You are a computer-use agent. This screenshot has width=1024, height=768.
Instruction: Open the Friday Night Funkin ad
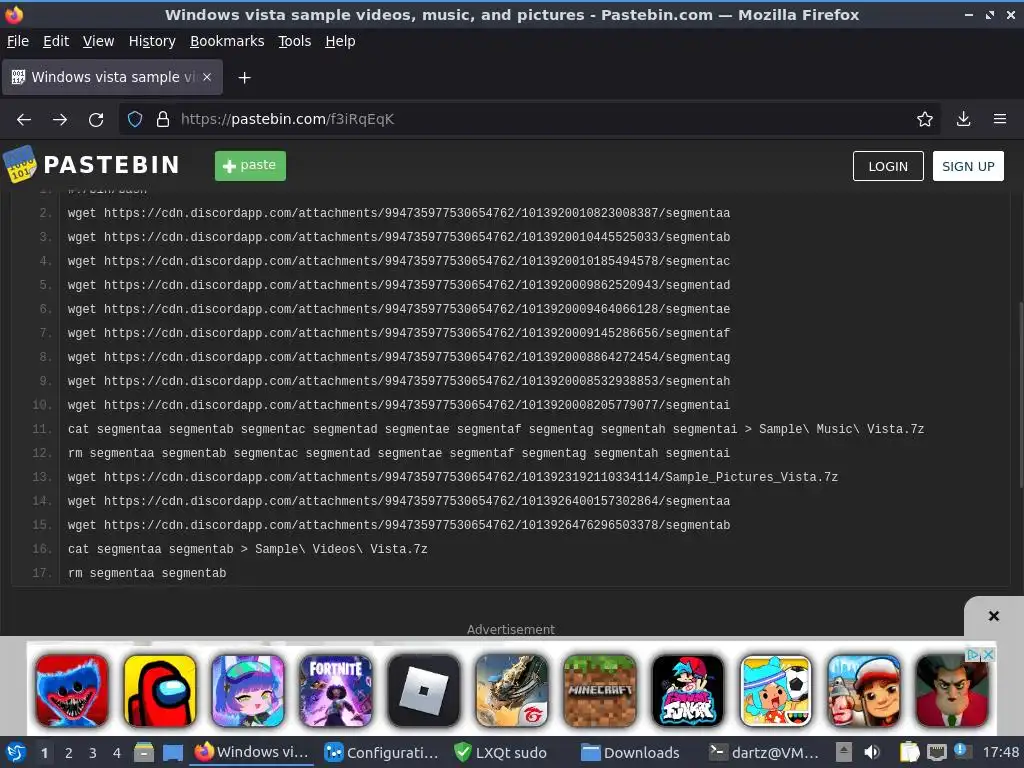(688, 691)
